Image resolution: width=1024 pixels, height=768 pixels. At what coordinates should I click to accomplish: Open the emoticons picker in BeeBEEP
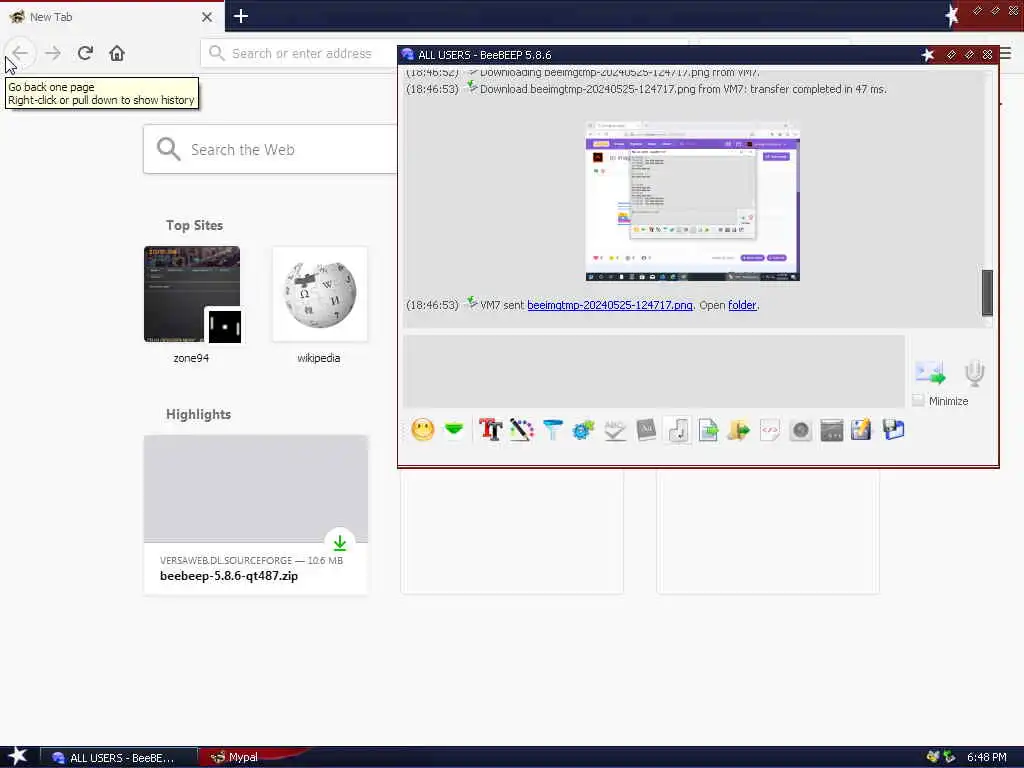[x=423, y=430]
